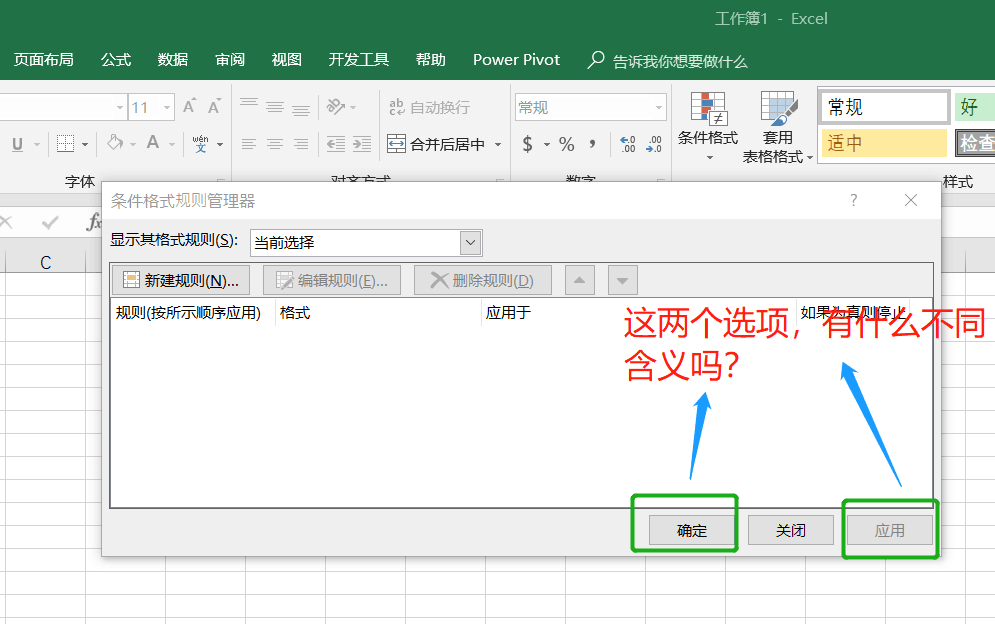The height and width of the screenshot is (624, 995).
Task: Open merge and center dropdown arrow
Action: click(x=498, y=144)
